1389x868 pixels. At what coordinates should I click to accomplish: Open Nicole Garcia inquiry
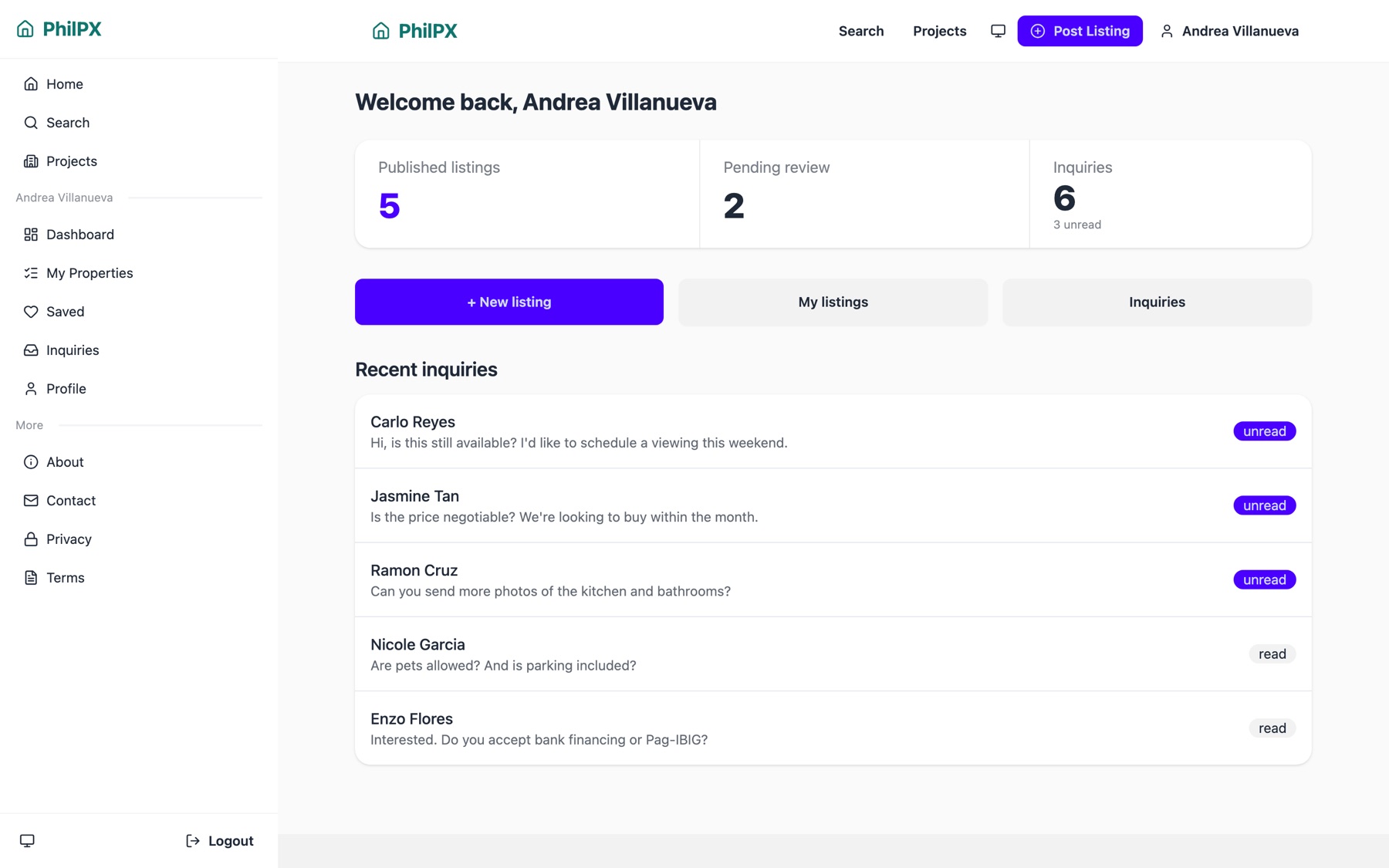[833, 654]
